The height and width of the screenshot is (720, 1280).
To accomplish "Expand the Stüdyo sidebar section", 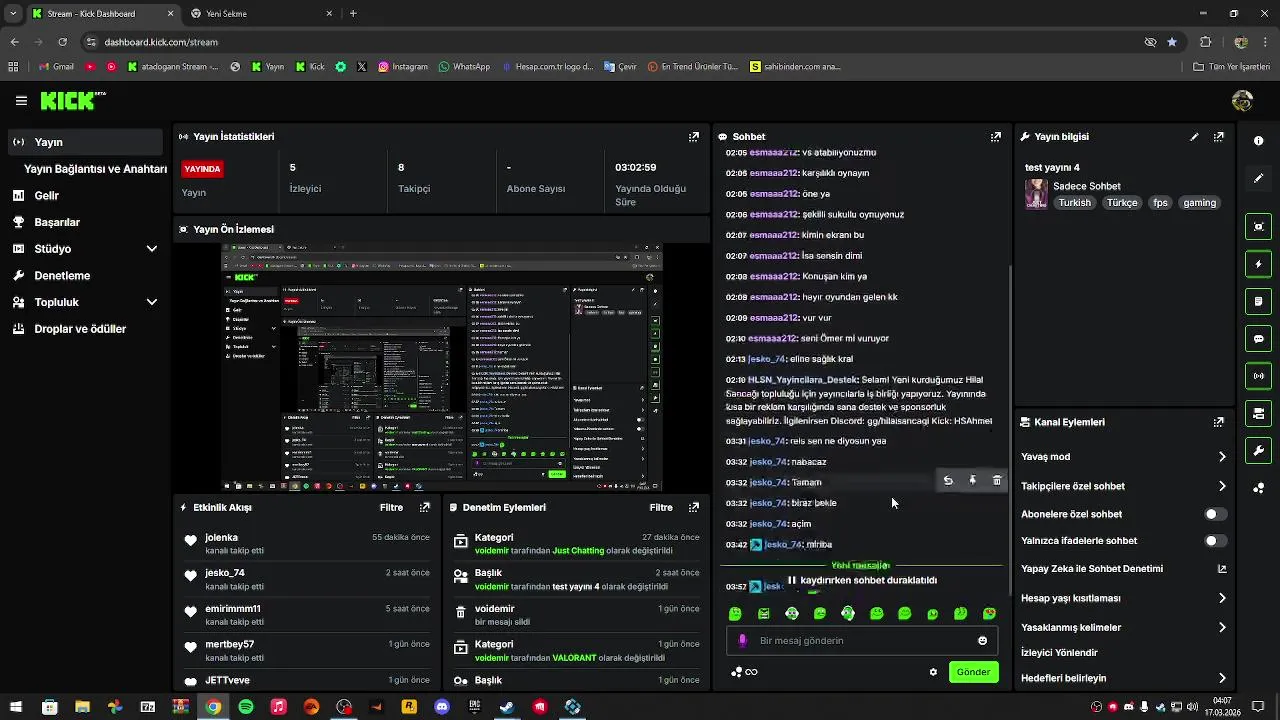I will click(87, 249).
